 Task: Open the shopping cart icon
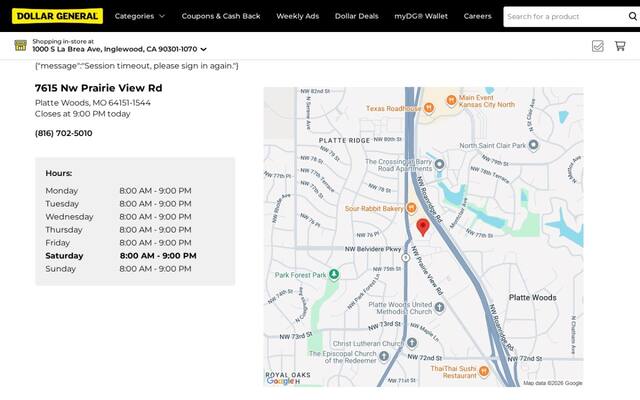pyautogui.click(x=620, y=46)
